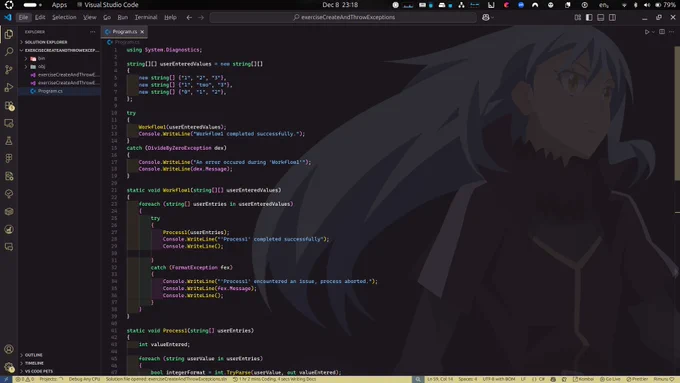This screenshot has width=680, height=383.
Task: Expand the VS Code Pets section
Action: 59,371
